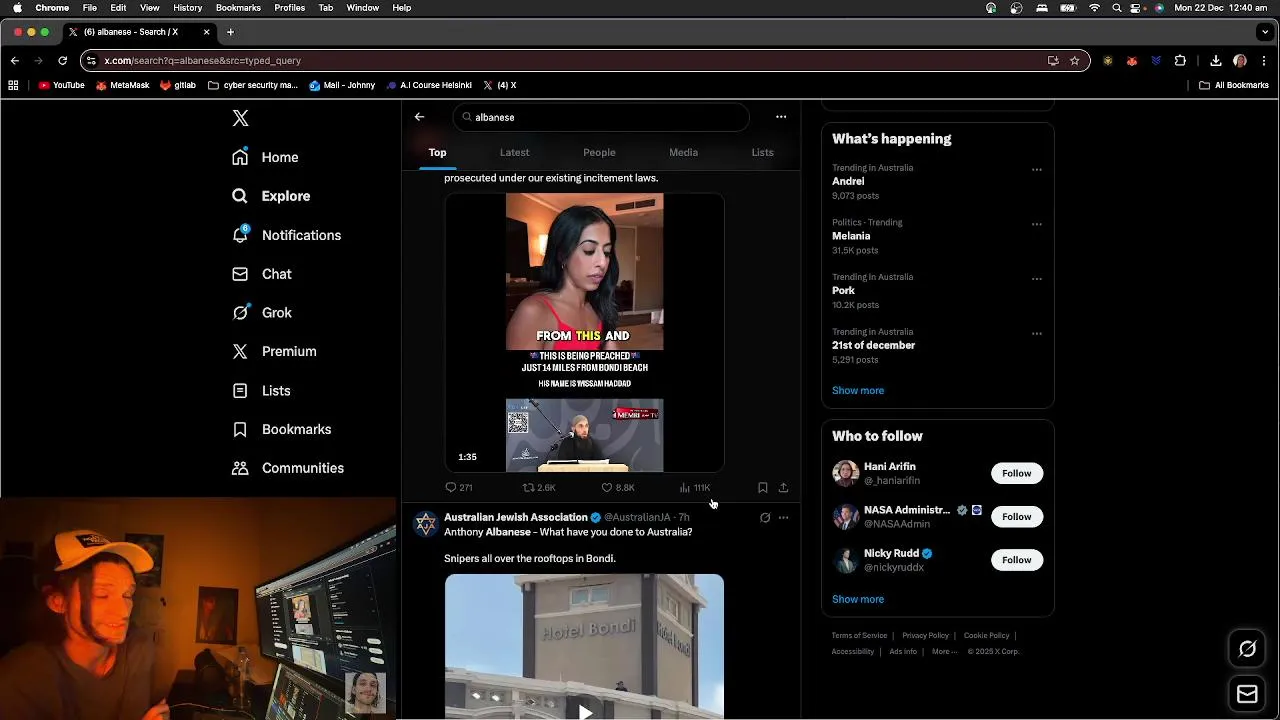1280x720 pixels.
Task: Share the video post
Action: [x=783, y=488]
